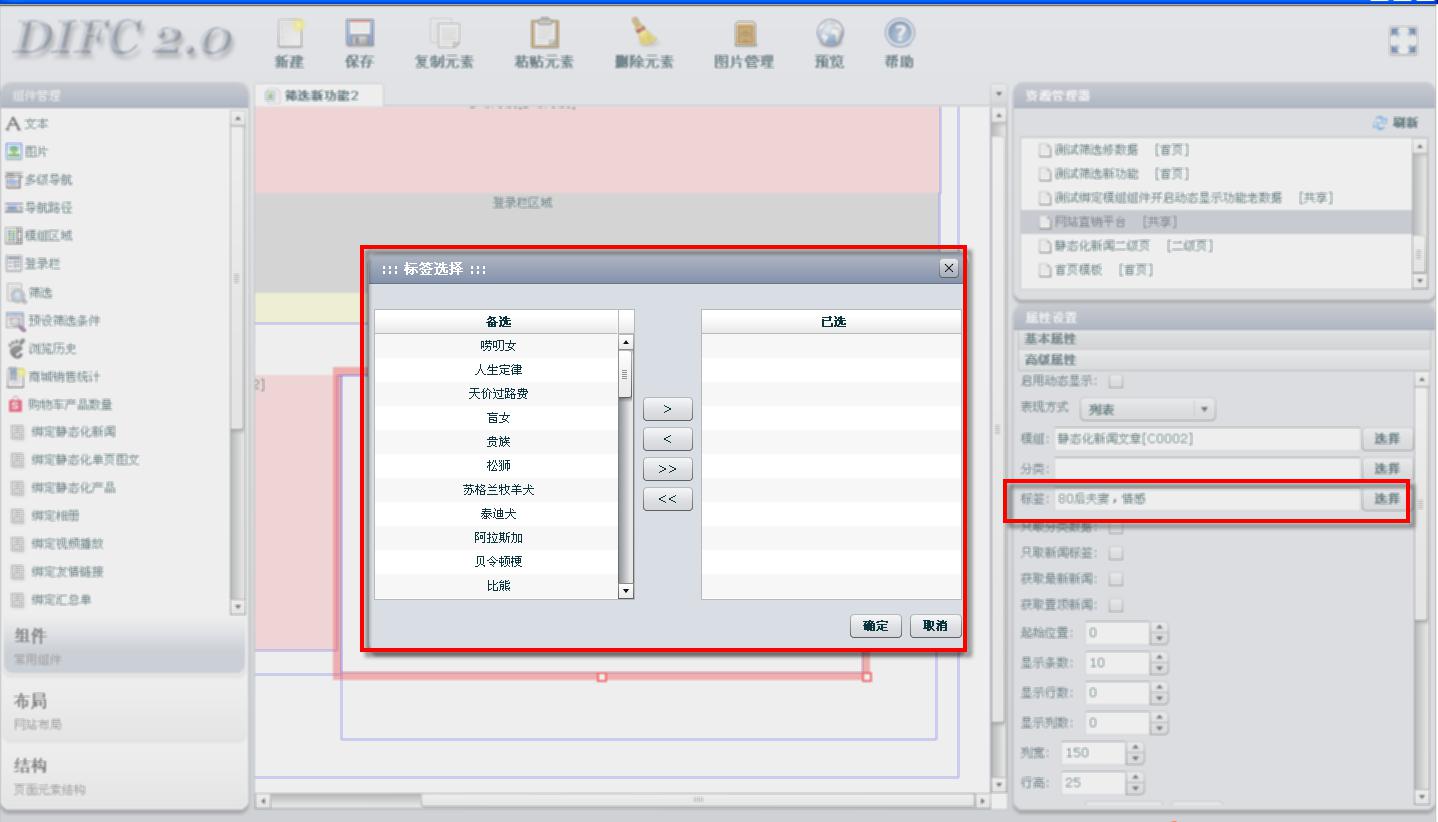Enable the 启用动态显示 checkbox

[x=1116, y=381]
